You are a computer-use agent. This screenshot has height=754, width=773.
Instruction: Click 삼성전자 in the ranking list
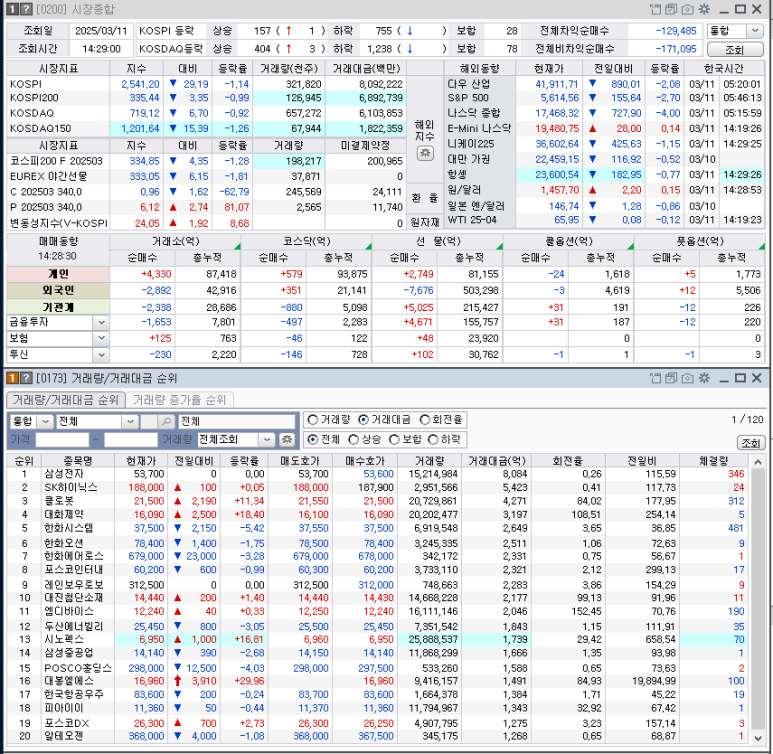coord(64,474)
